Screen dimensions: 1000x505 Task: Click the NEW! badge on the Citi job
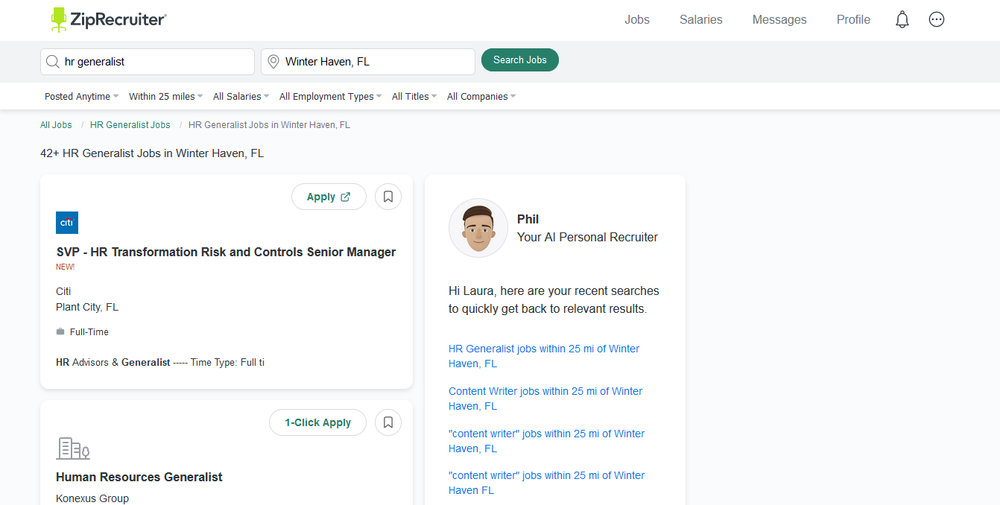click(x=65, y=267)
